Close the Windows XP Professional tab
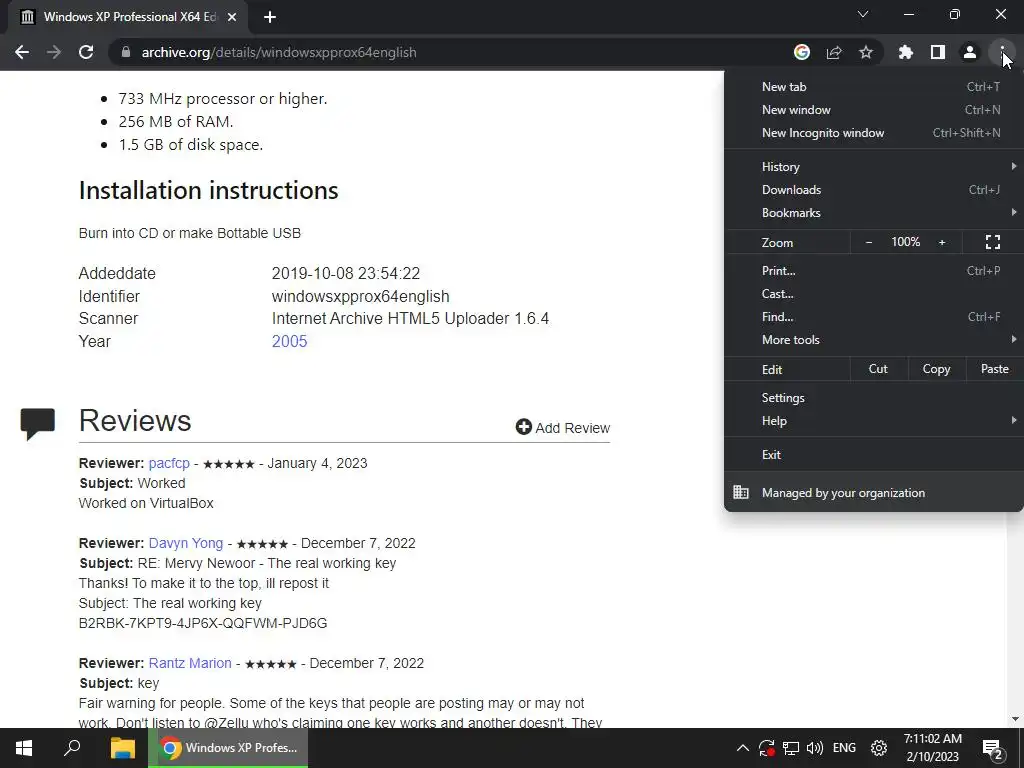 tap(232, 17)
